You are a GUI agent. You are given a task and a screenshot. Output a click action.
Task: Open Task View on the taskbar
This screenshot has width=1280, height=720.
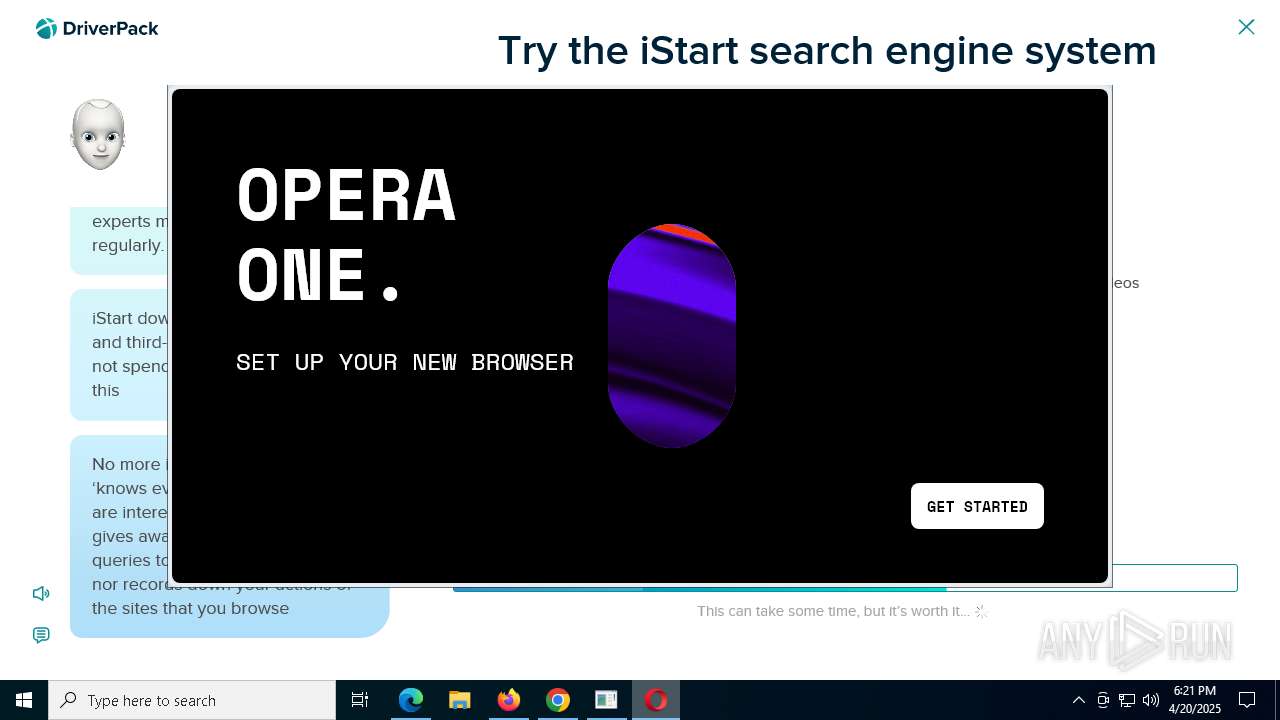pos(360,700)
